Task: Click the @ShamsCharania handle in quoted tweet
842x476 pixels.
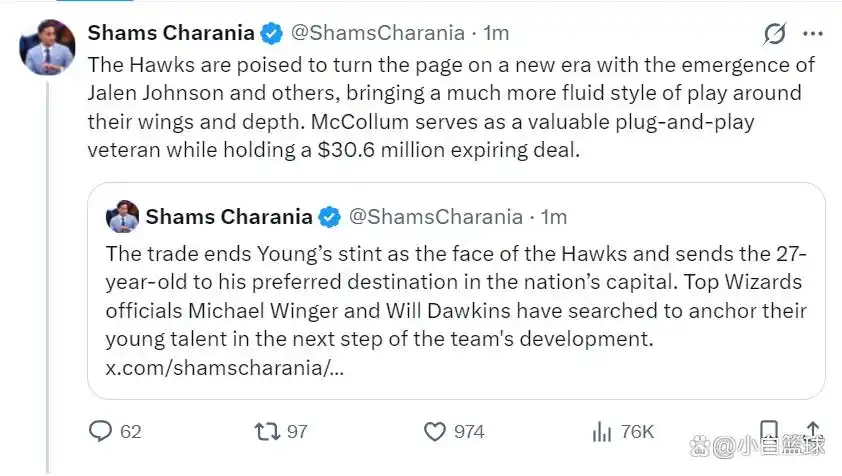Action: click(435, 217)
